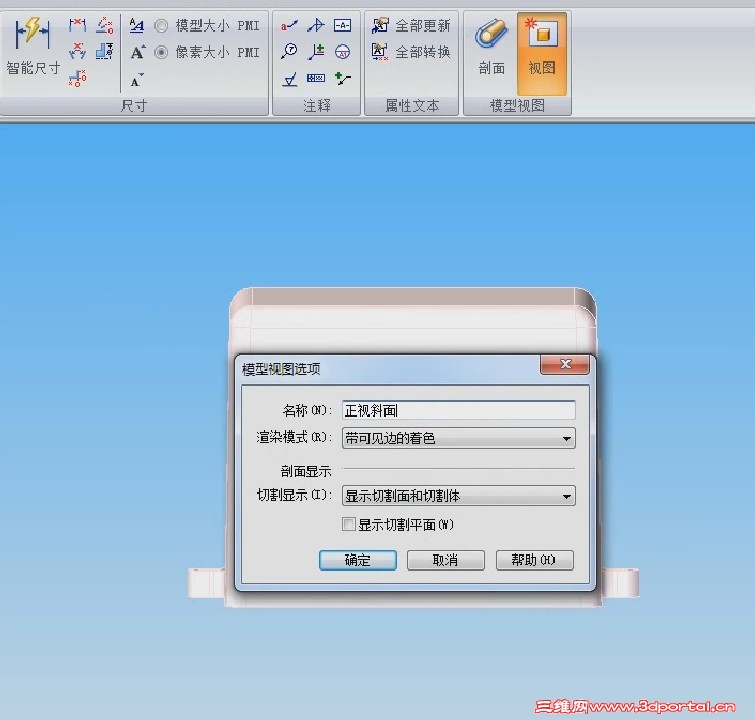Select the Feature Control Frame tool
Viewport: 755px width, 720px height.
click(x=316, y=78)
